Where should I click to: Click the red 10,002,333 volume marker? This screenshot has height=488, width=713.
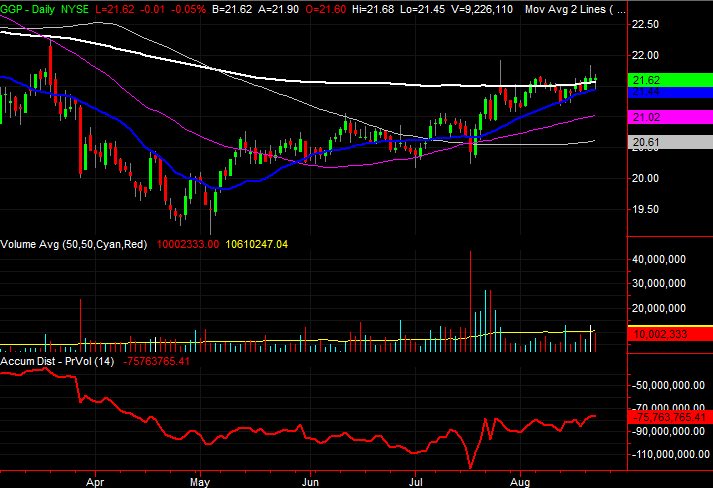click(x=670, y=334)
